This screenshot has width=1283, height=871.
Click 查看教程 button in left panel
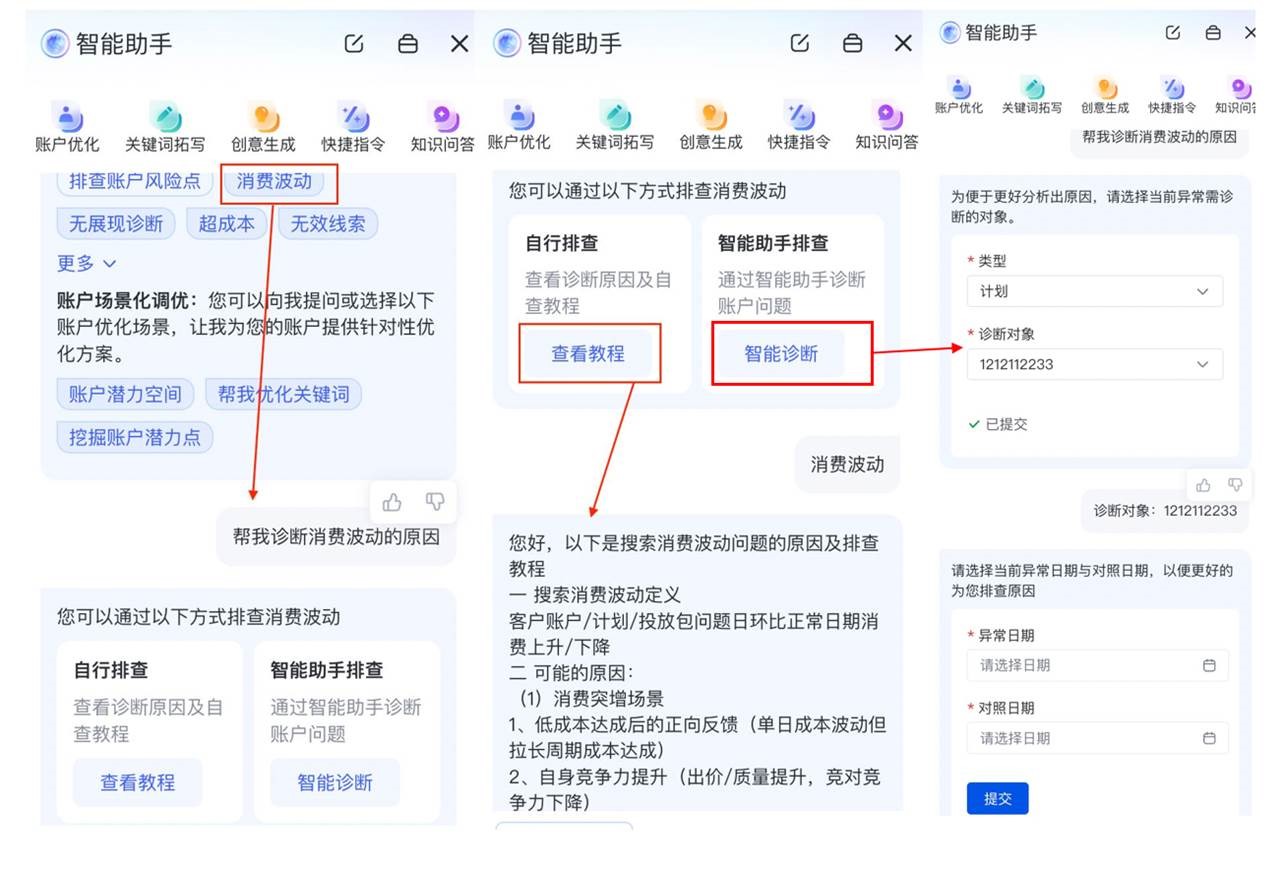pyautogui.click(x=137, y=782)
